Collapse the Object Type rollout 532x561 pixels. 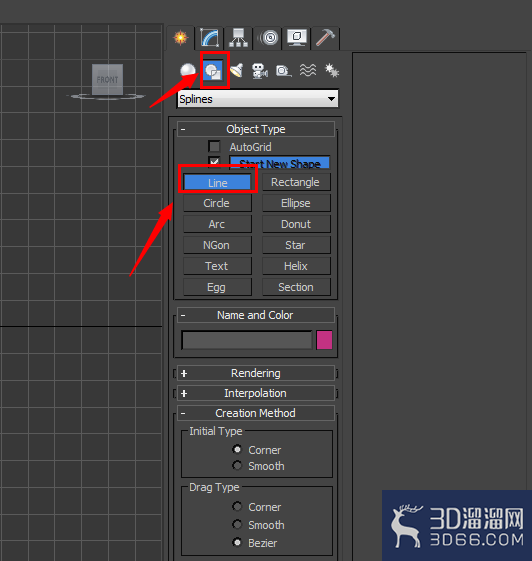256,129
